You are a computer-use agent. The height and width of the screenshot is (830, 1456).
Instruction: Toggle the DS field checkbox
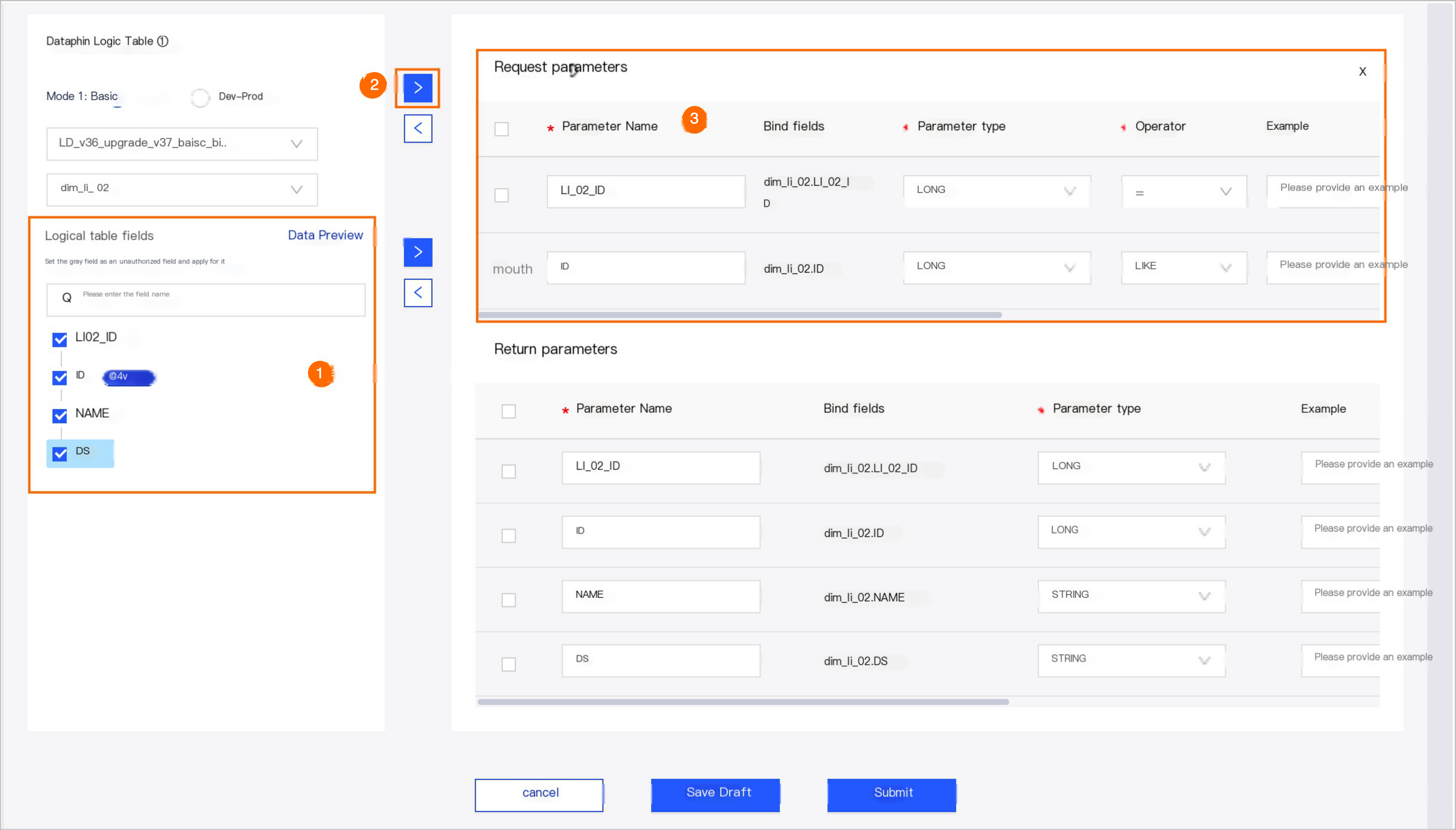click(x=60, y=454)
